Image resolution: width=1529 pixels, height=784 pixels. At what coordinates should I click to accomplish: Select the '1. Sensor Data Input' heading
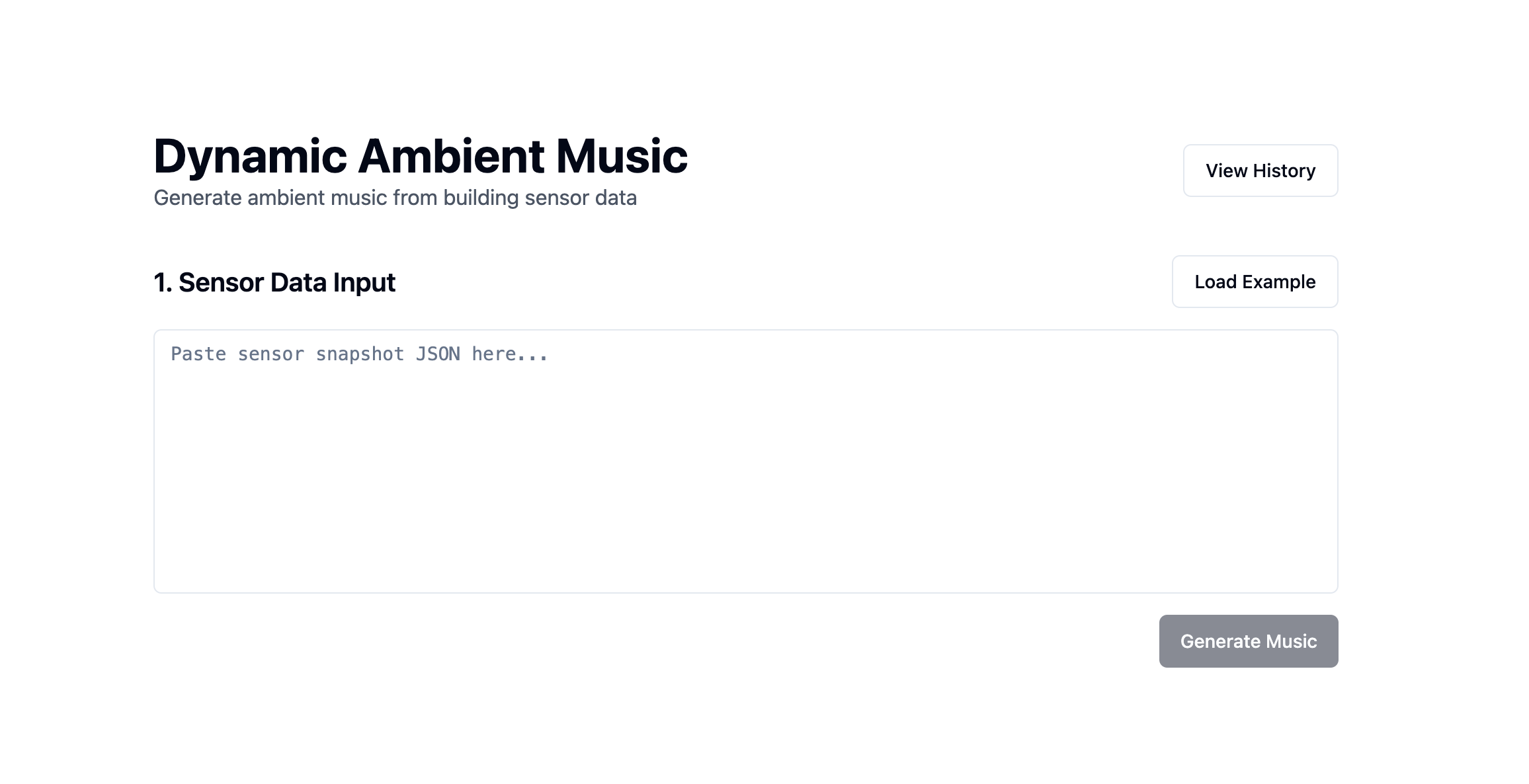click(x=274, y=282)
